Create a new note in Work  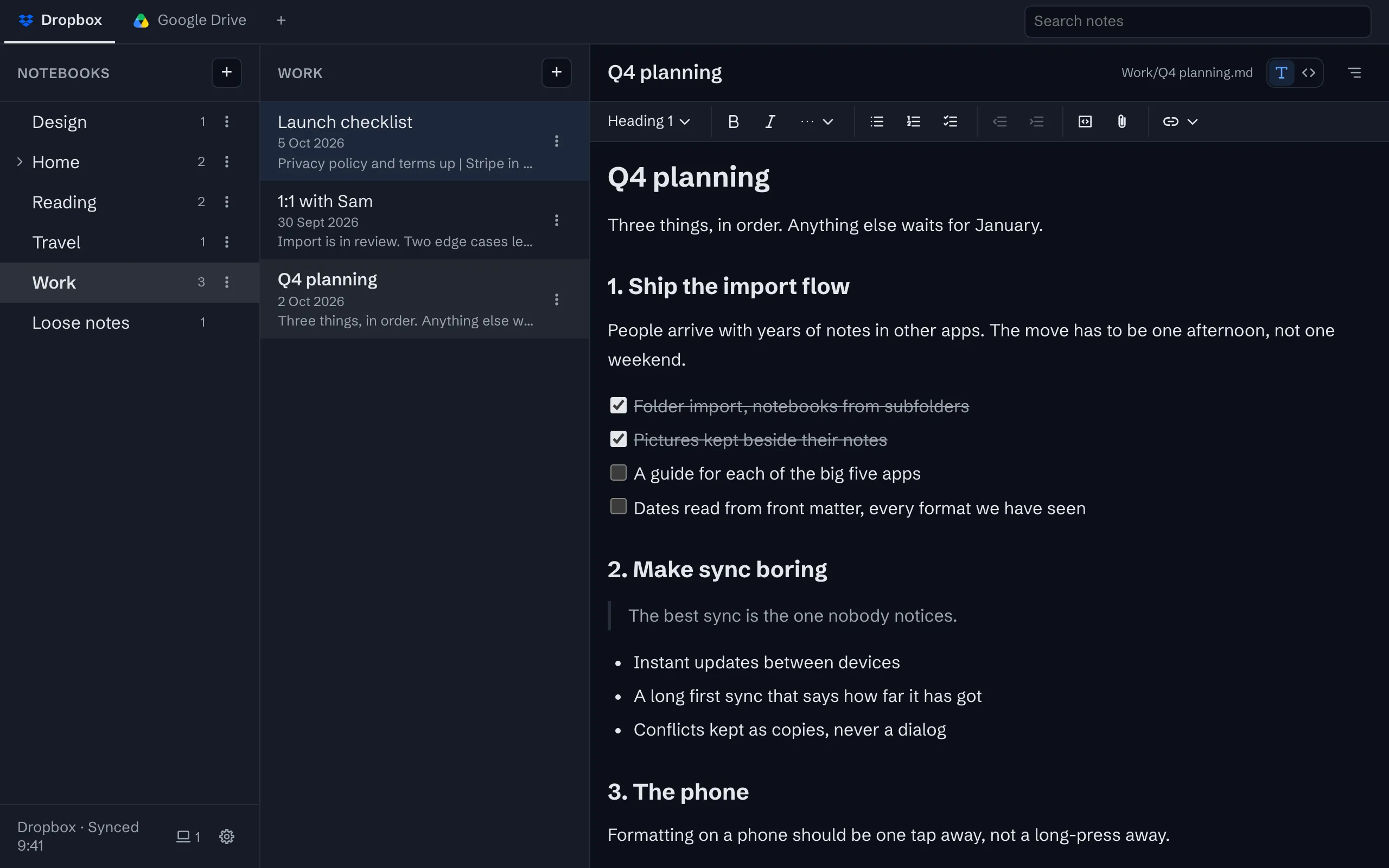click(556, 72)
